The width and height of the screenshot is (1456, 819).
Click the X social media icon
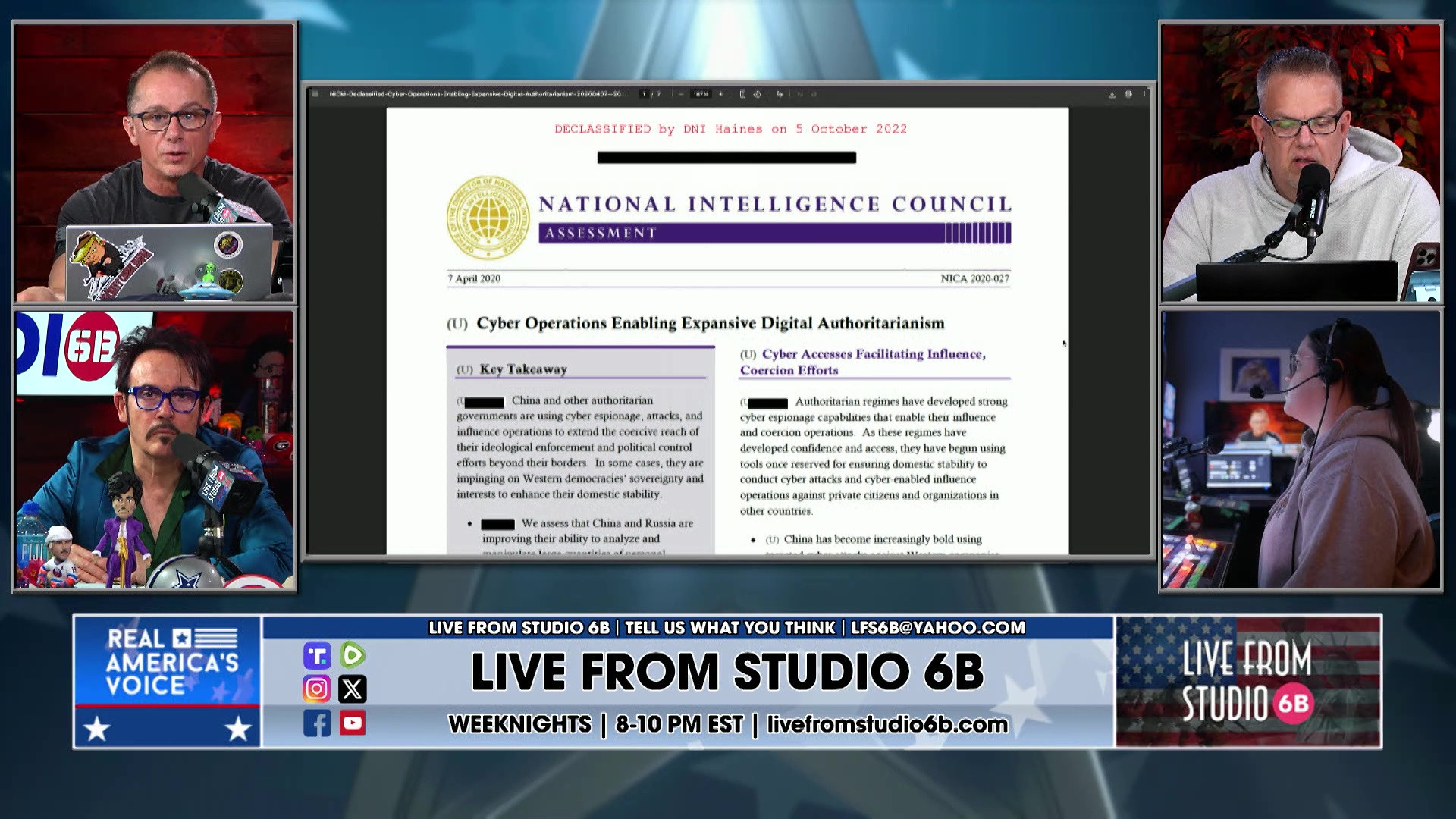tap(353, 689)
